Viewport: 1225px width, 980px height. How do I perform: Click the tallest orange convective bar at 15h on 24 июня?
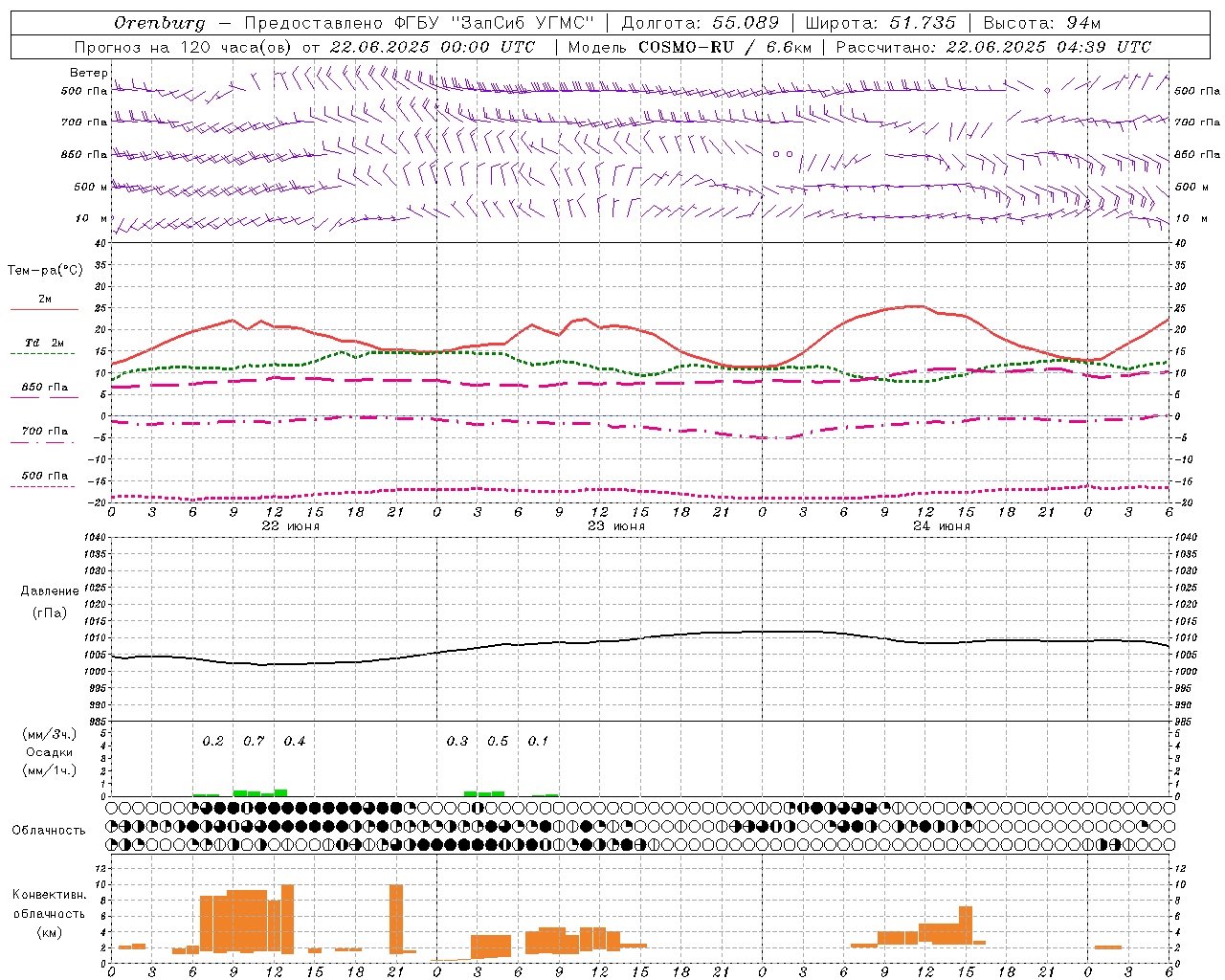[966, 925]
